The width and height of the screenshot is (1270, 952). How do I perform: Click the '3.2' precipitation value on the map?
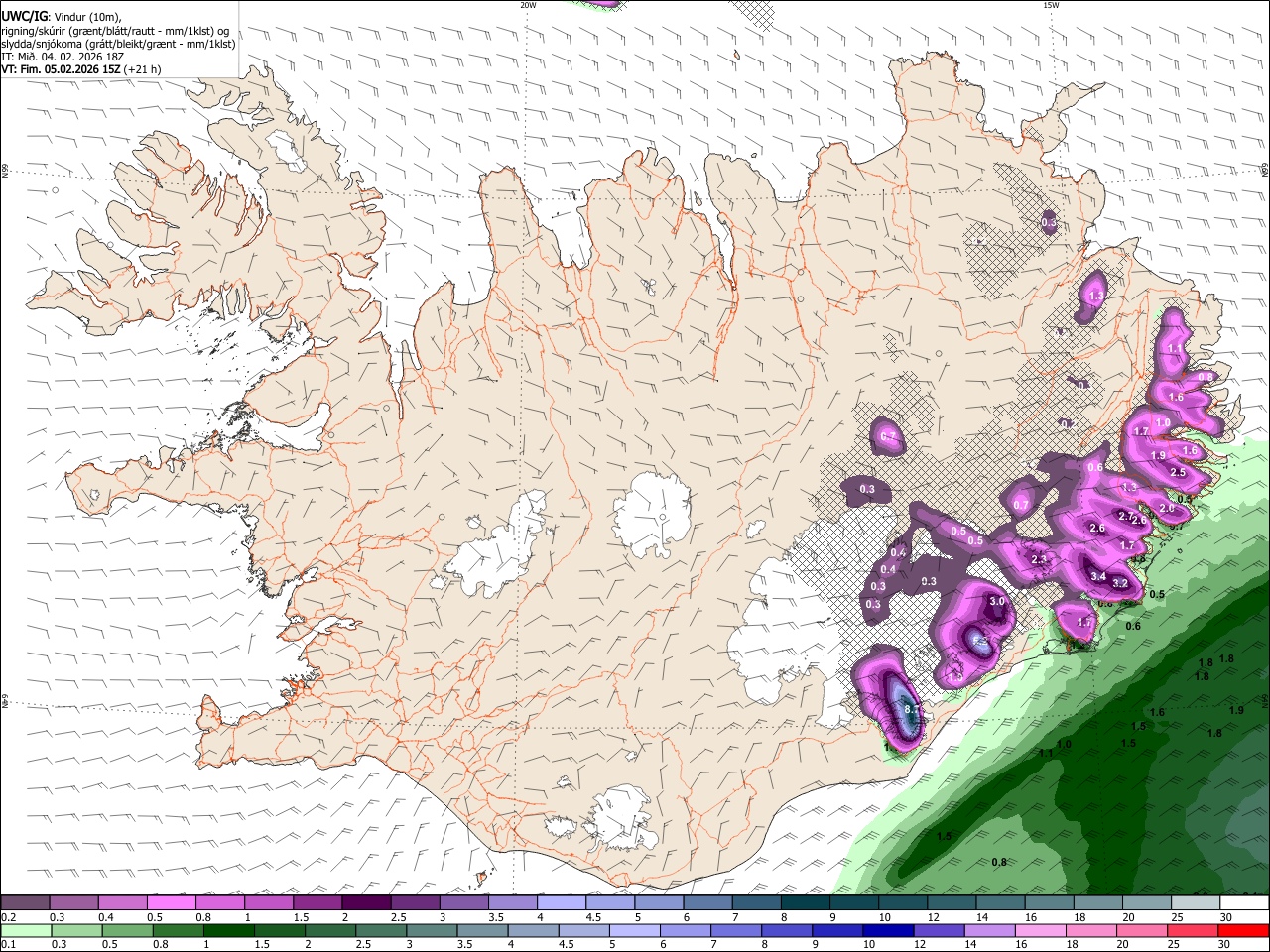click(1120, 582)
